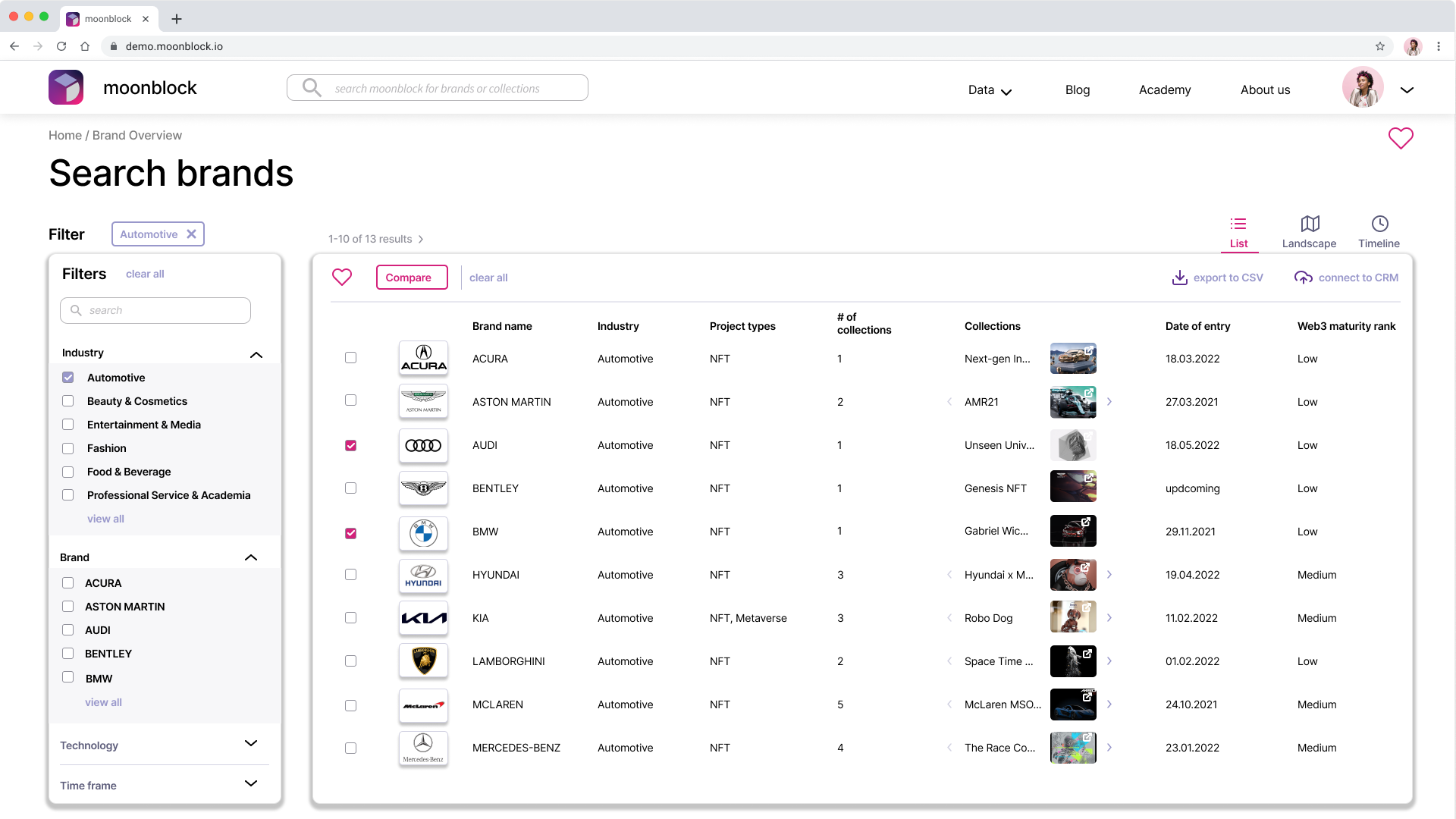1456x819 pixels.
Task: Check the ACURA brand filter in sidebar
Action: tap(68, 583)
